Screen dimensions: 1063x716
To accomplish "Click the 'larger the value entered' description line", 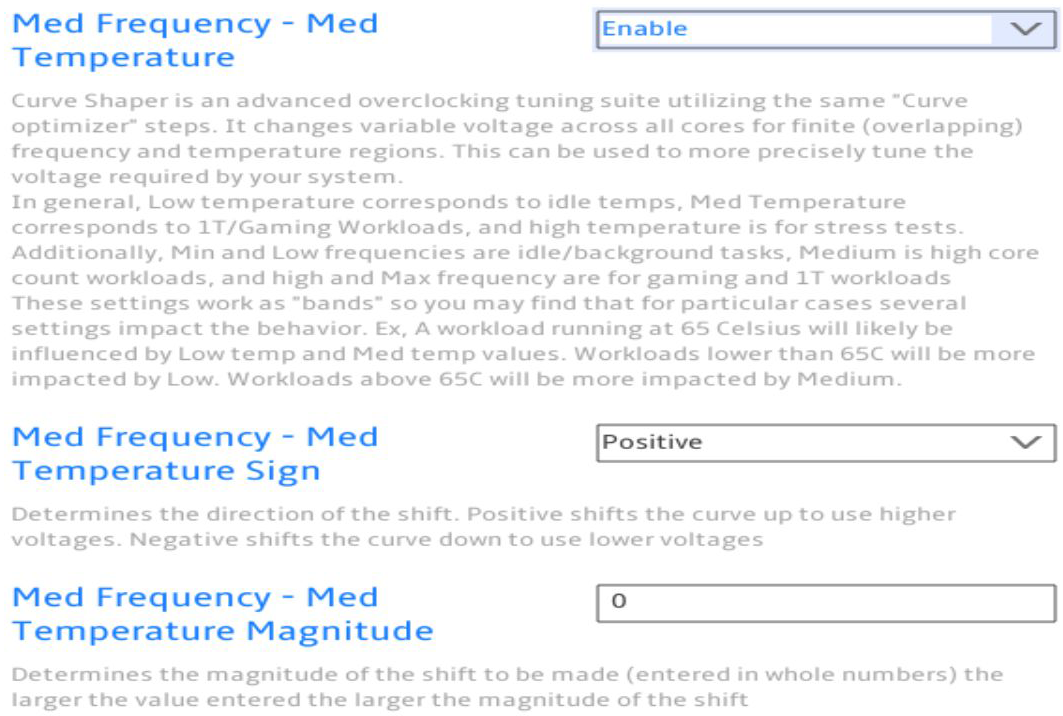I will pyautogui.click(x=380, y=699).
